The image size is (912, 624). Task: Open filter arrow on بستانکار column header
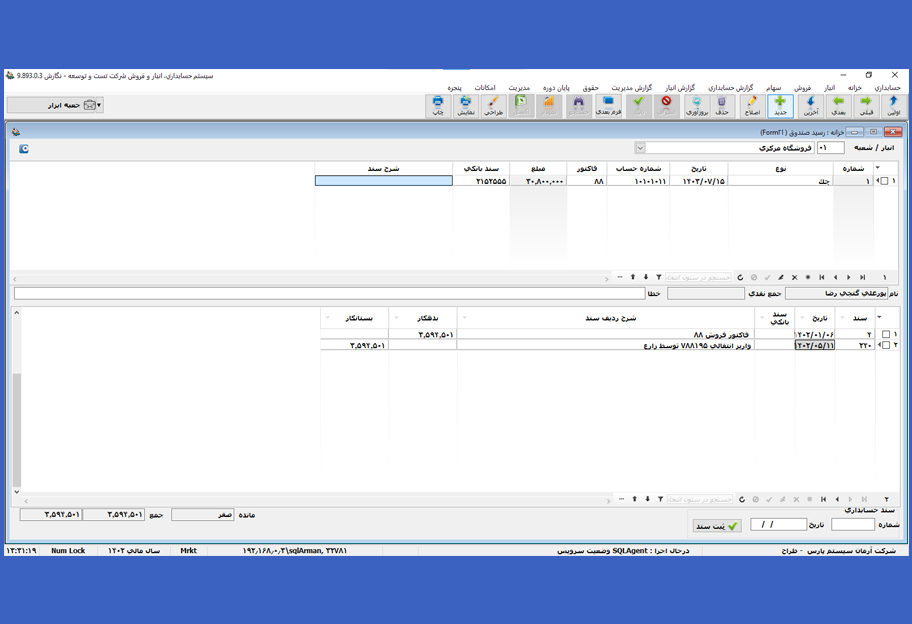click(x=328, y=318)
